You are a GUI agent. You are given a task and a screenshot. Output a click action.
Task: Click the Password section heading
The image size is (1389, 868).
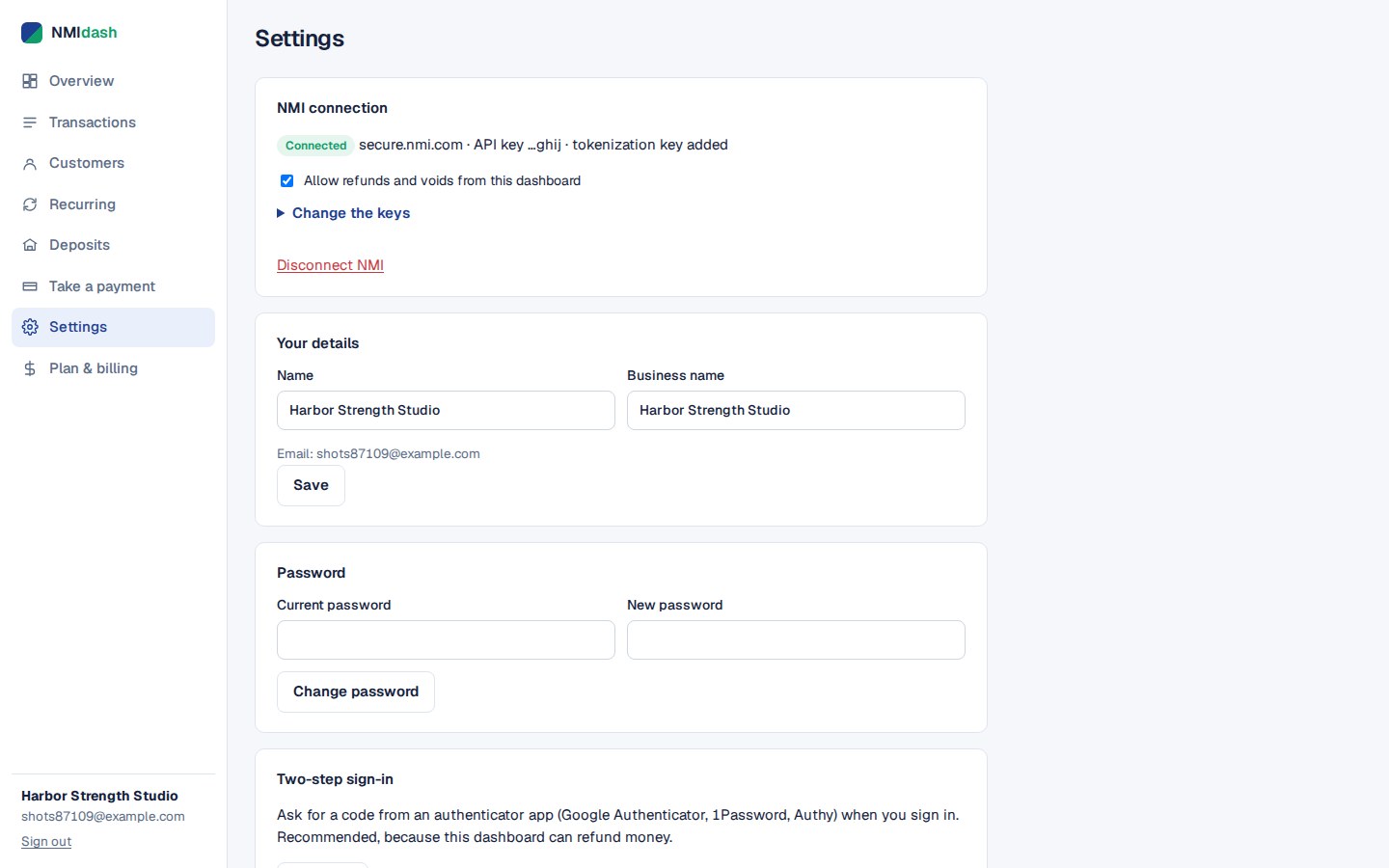tap(311, 573)
